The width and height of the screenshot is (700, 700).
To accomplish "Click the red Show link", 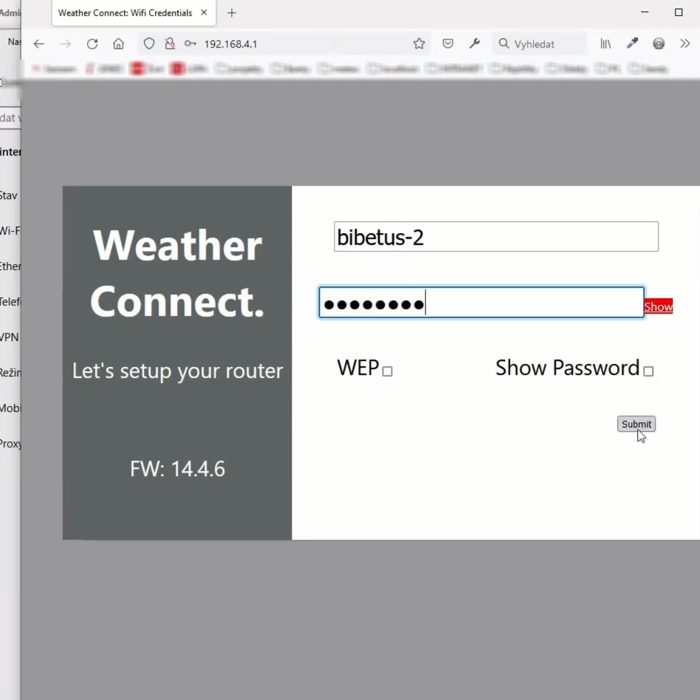I will pos(658,307).
